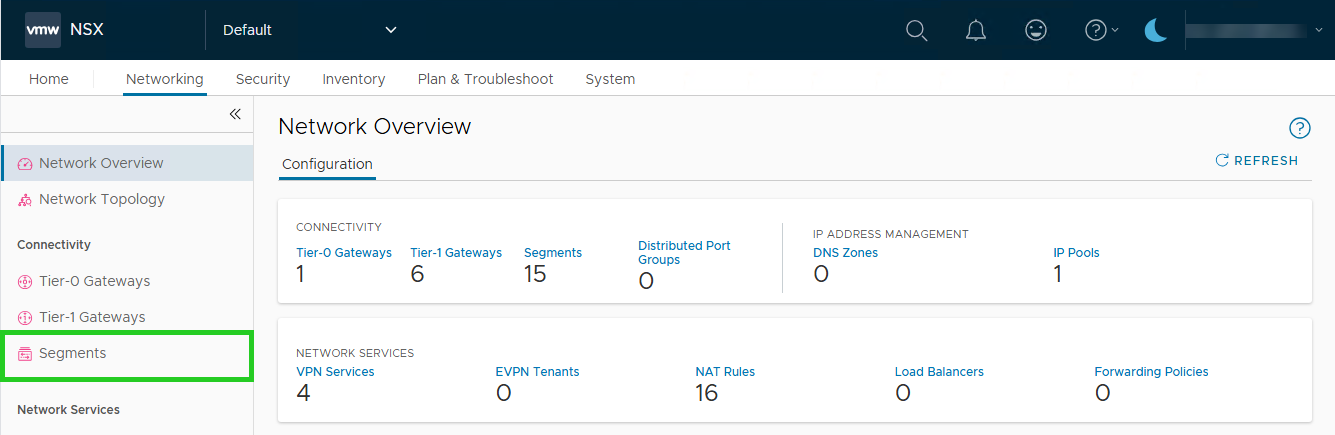Expand the user account dropdown chevron
This screenshot has width=1335, height=435.
point(1319,31)
